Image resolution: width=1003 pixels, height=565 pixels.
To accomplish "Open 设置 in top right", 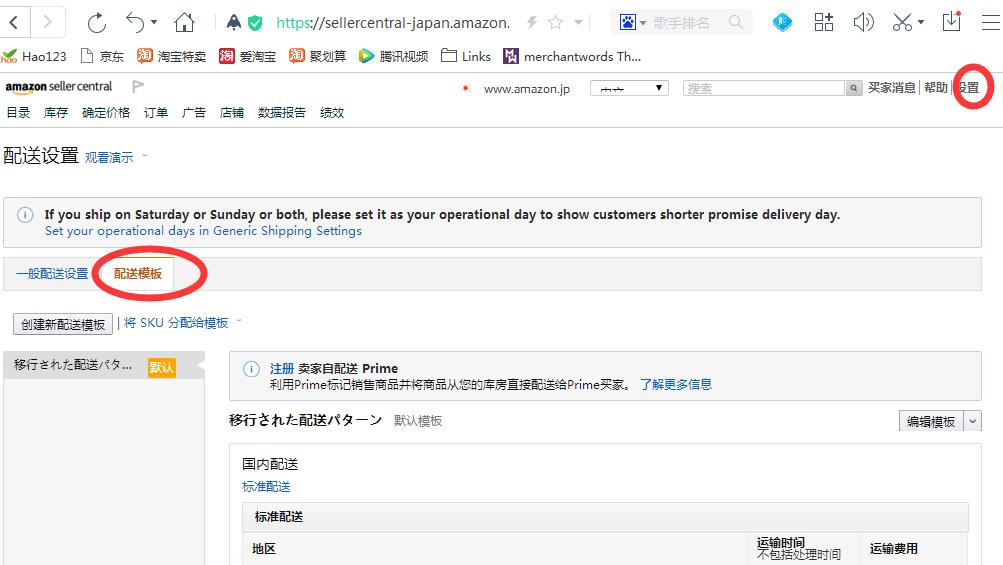I will [x=968, y=88].
